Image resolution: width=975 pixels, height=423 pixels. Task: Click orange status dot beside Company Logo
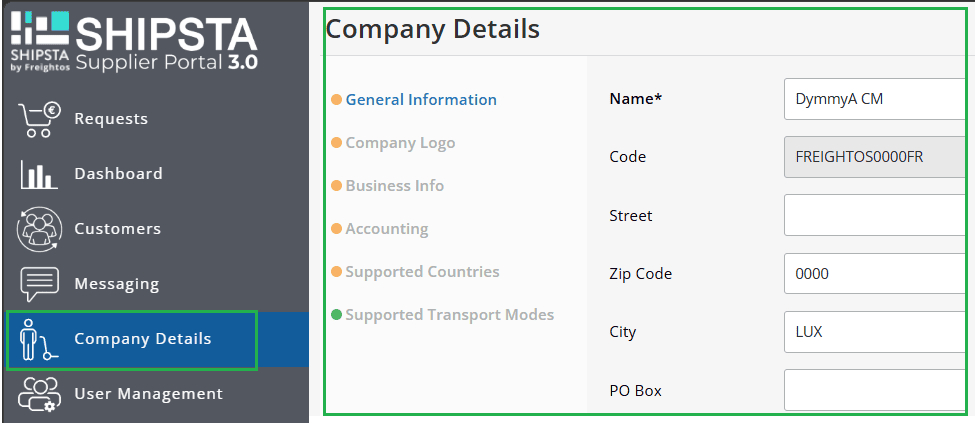pos(336,143)
